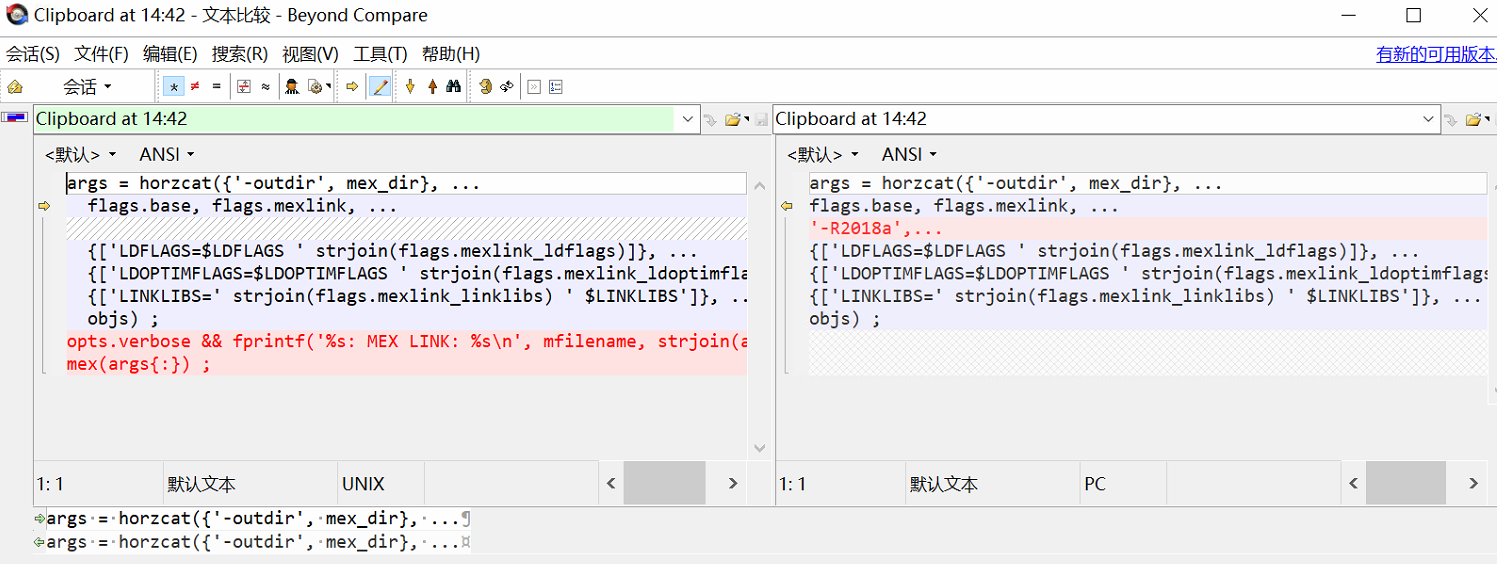This screenshot has width=1497, height=564.
Task: Click right pane grey reload arrow icon
Action: click(1451, 120)
